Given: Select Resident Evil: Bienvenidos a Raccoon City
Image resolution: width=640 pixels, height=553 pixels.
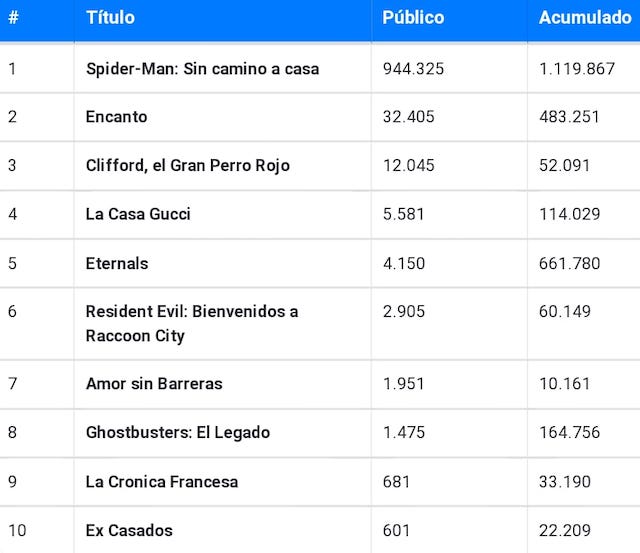Looking at the screenshot, I should (x=192, y=324).
